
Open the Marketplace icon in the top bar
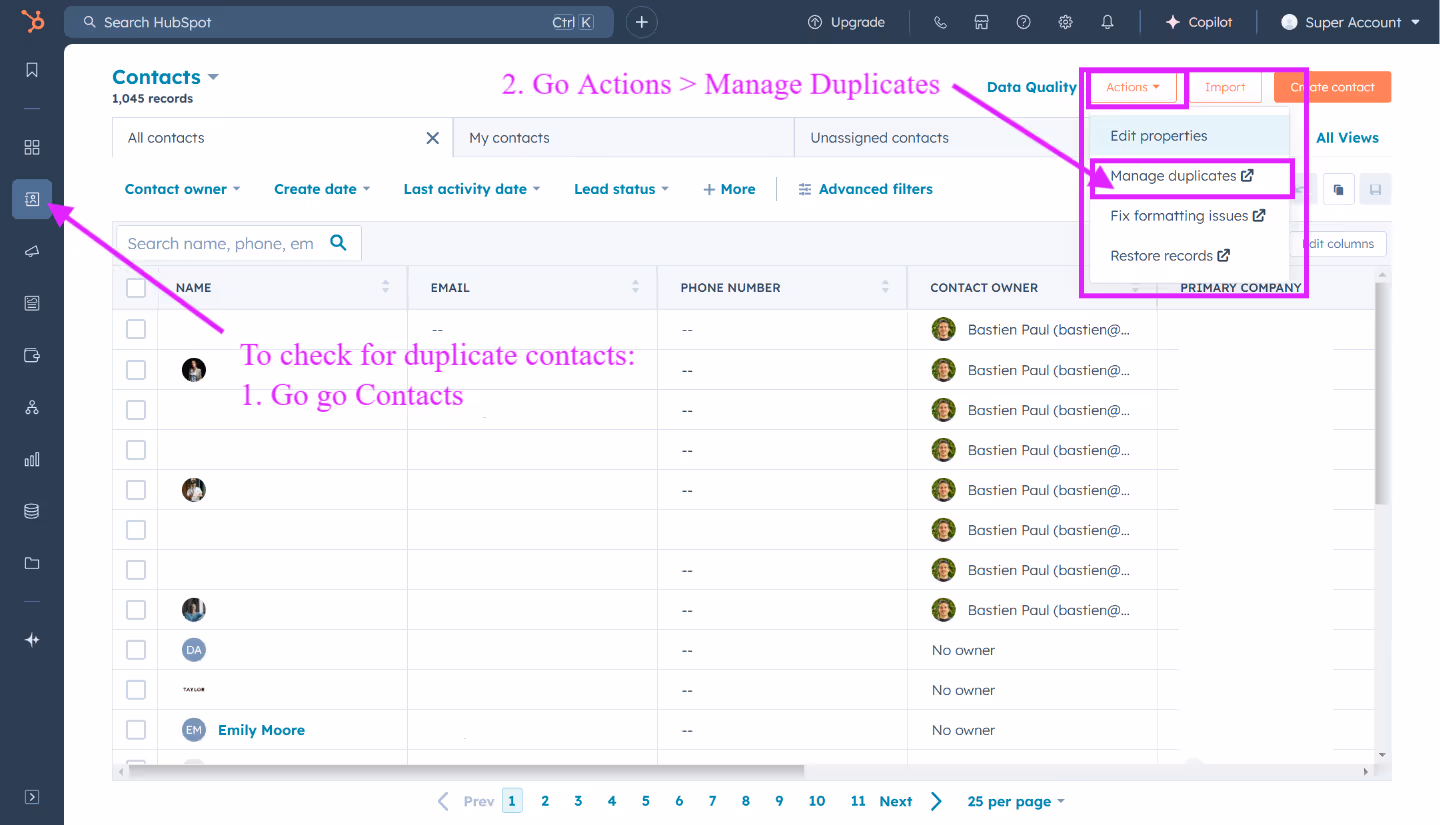pyautogui.click(x=981, y=21)
